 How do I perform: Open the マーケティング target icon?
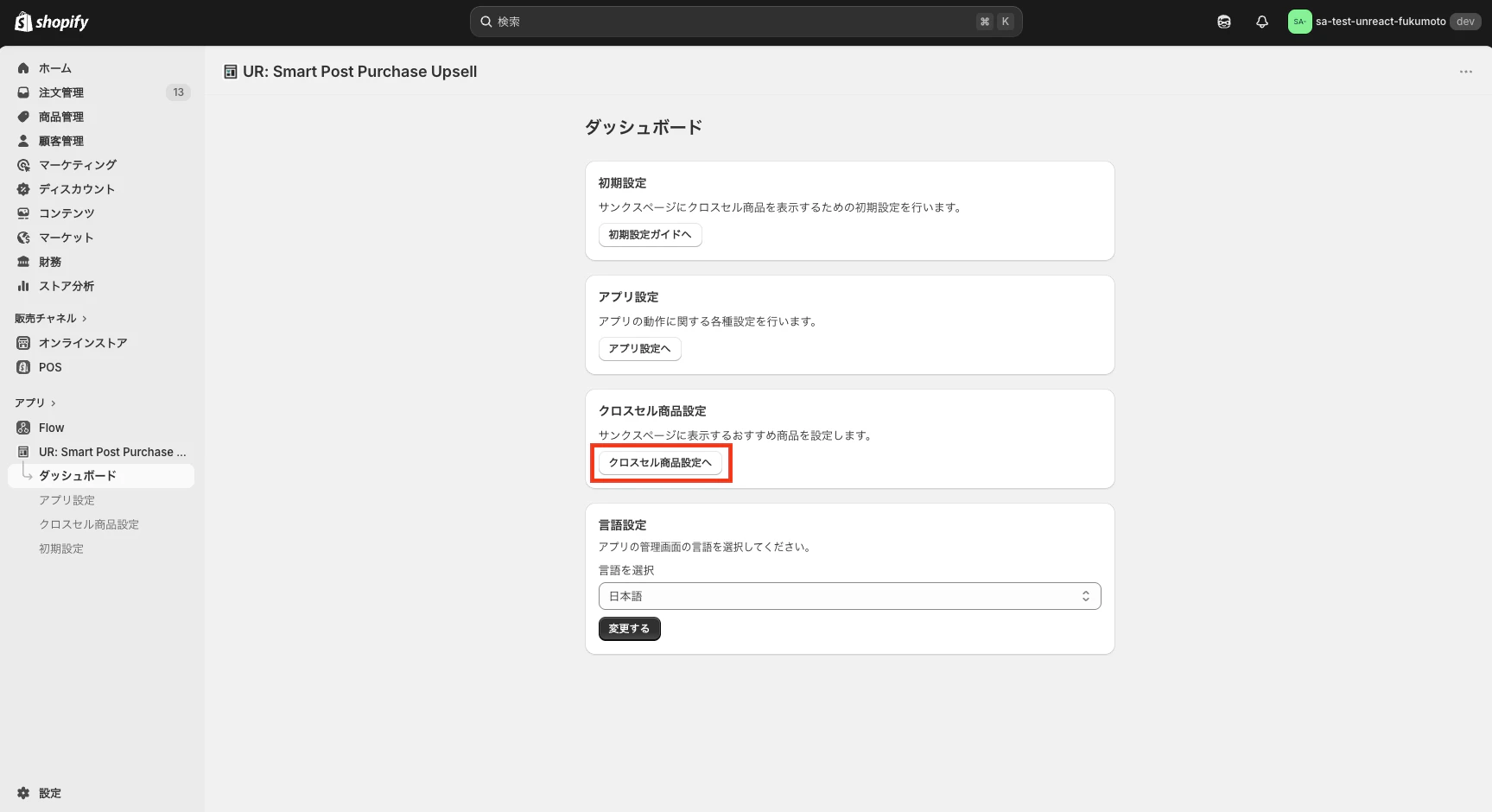click(x=23, y=165)
